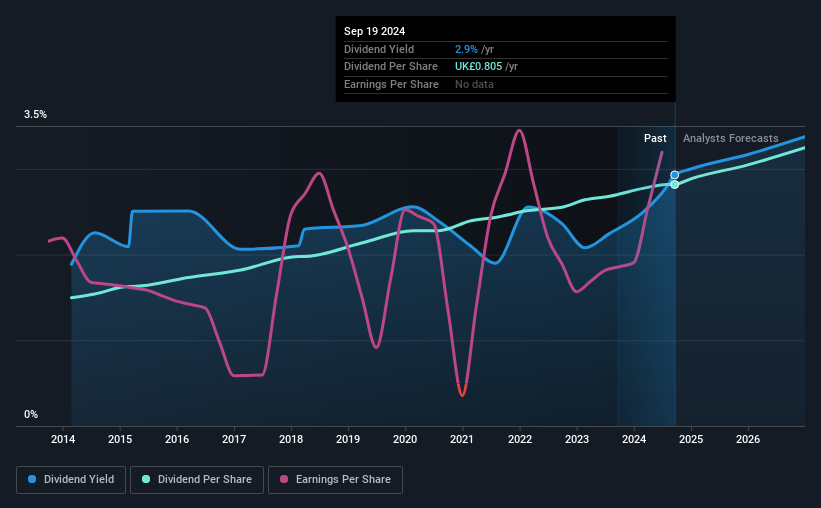
Task: Click the 2017 x-axis label
Action: (x=234, y=439)
